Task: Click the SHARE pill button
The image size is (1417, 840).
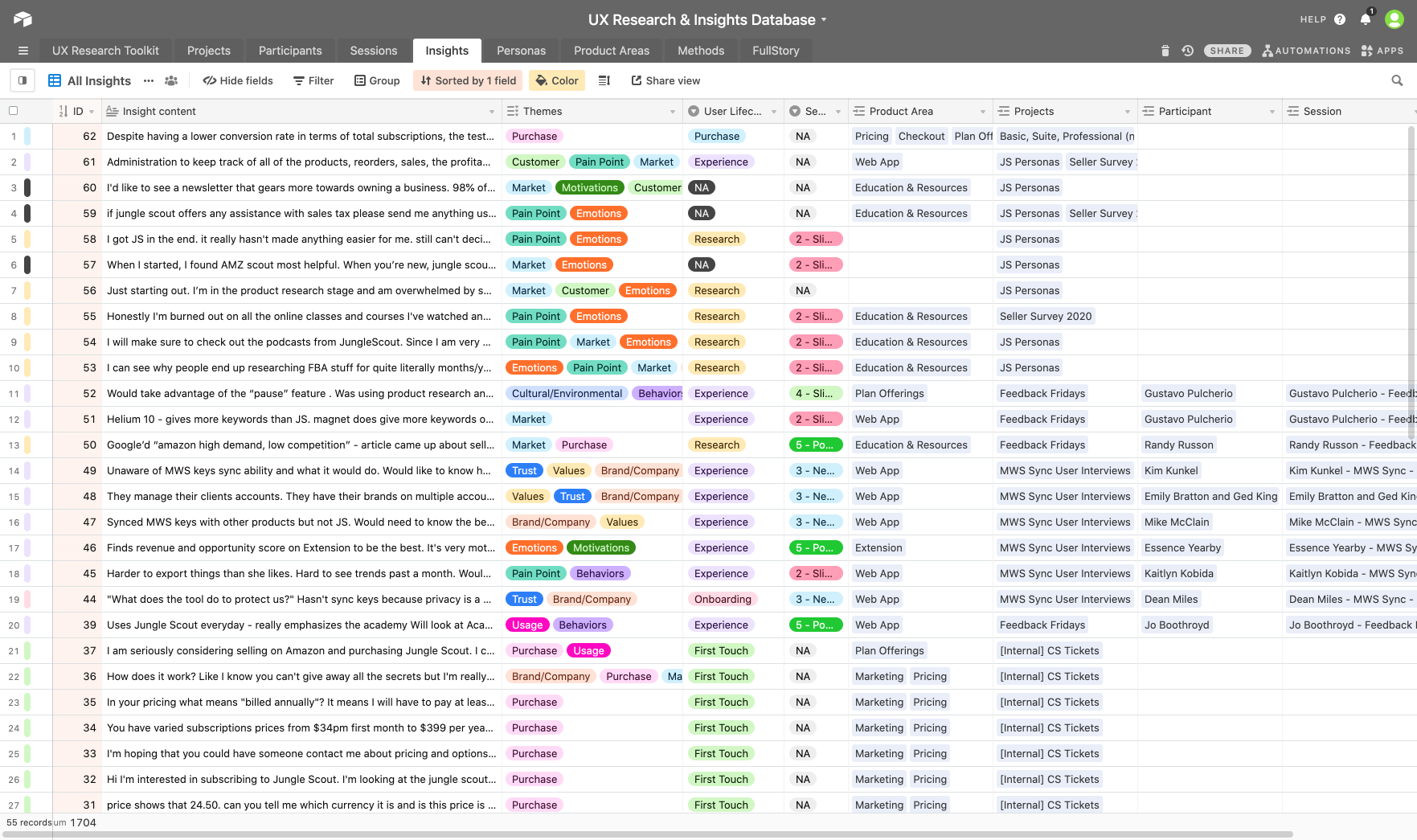Action: (1227, 51)
